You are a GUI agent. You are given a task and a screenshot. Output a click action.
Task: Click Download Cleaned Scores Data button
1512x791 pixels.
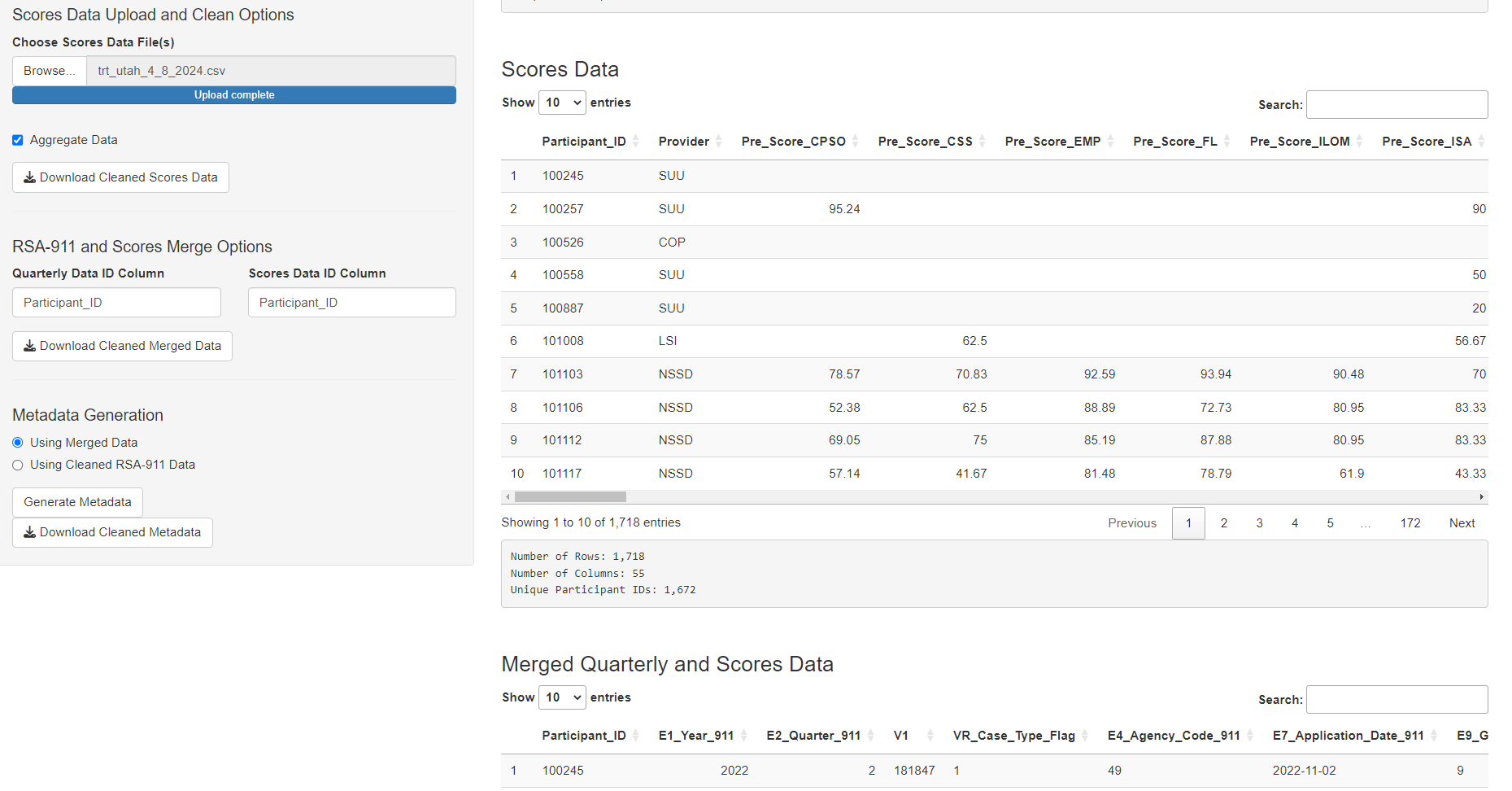120,177
